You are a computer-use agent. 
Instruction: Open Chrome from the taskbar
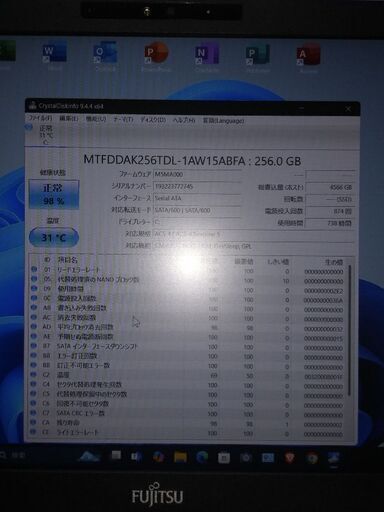[x=312, y=458]
